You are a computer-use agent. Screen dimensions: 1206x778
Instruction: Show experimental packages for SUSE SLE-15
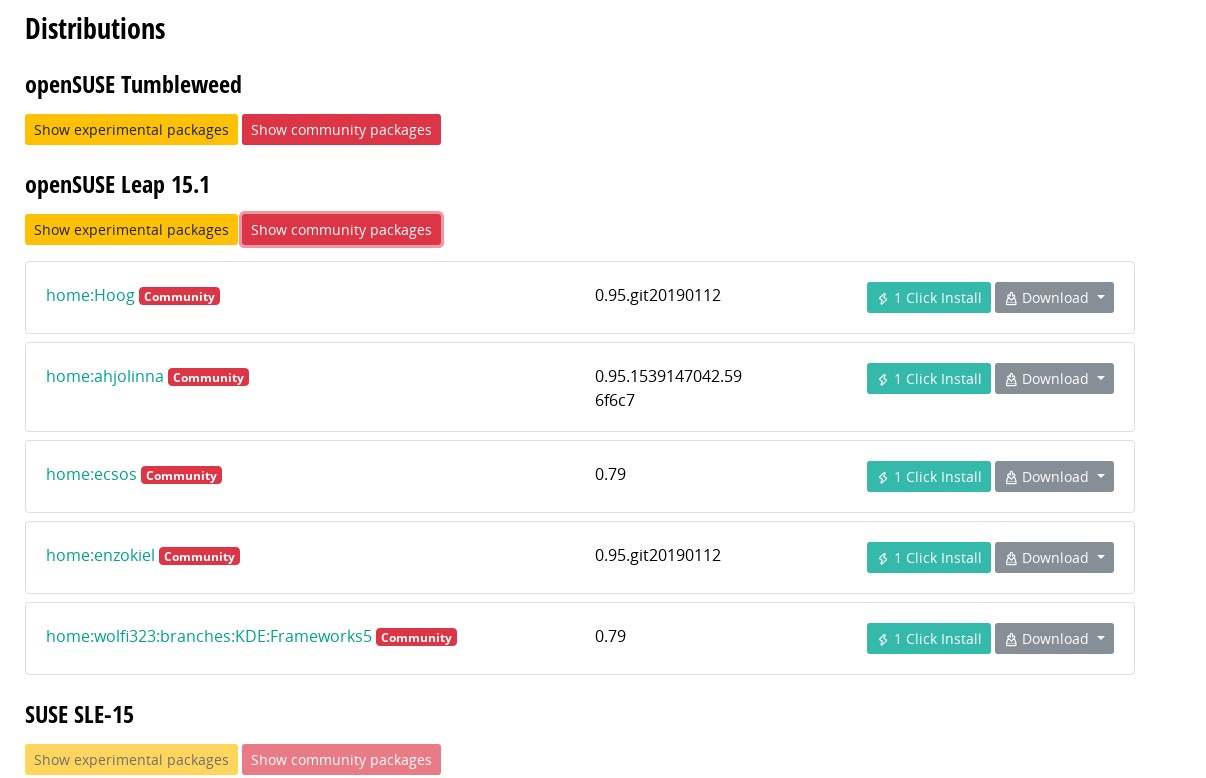point(131,759)
